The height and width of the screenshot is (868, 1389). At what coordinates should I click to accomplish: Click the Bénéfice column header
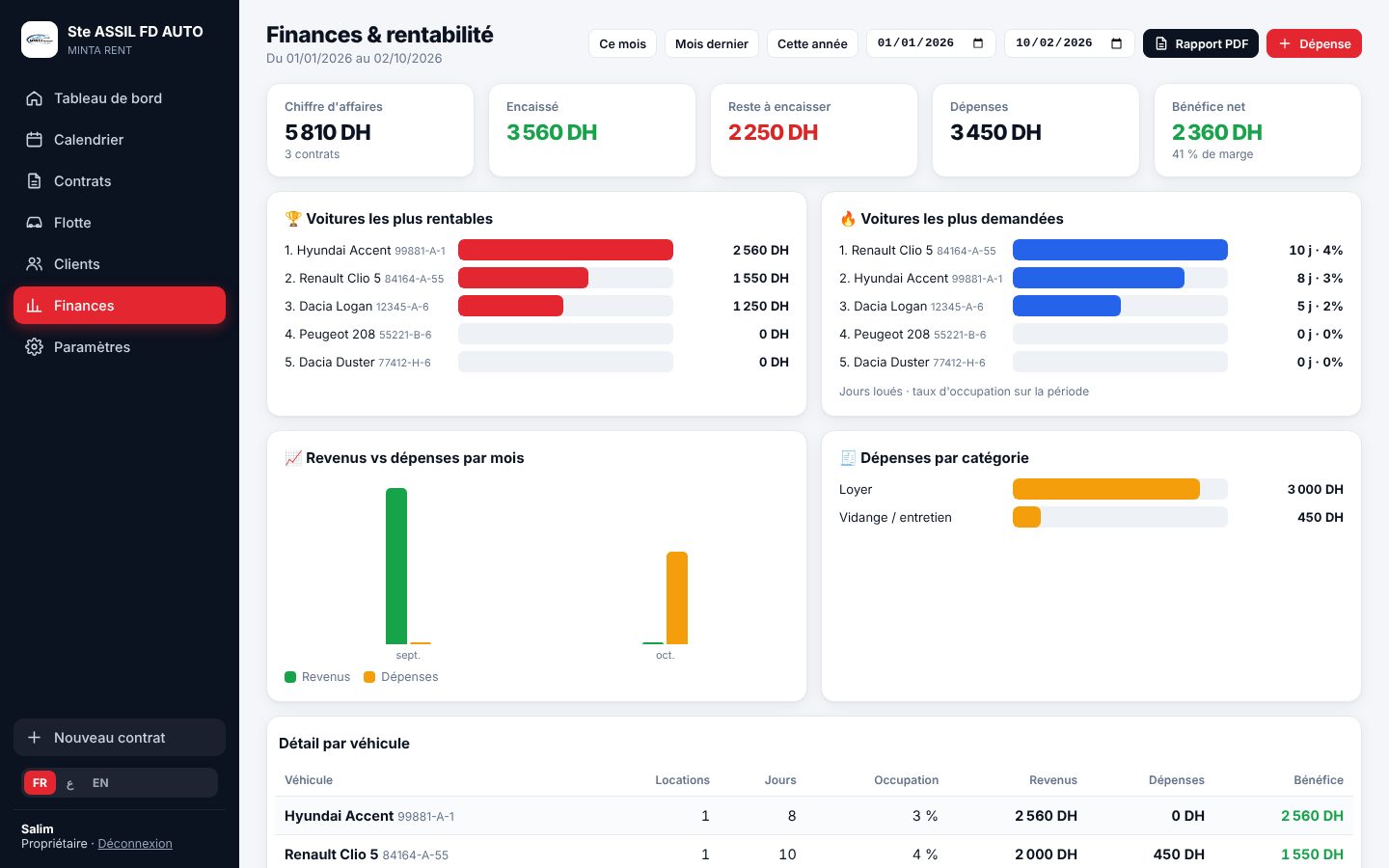click(x=1319, y=780)
